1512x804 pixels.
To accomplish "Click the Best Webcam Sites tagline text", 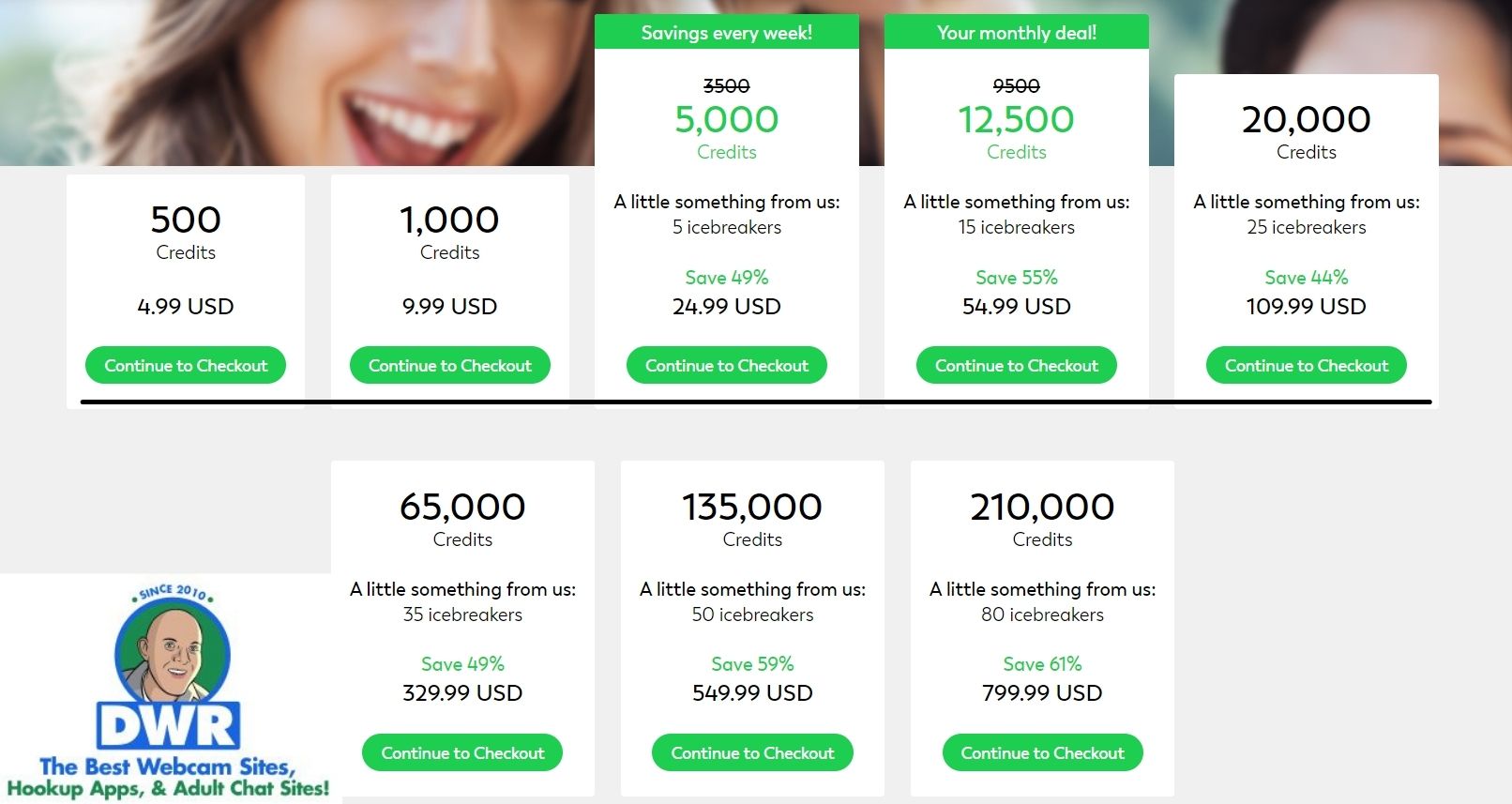I will tap(169, 778).
